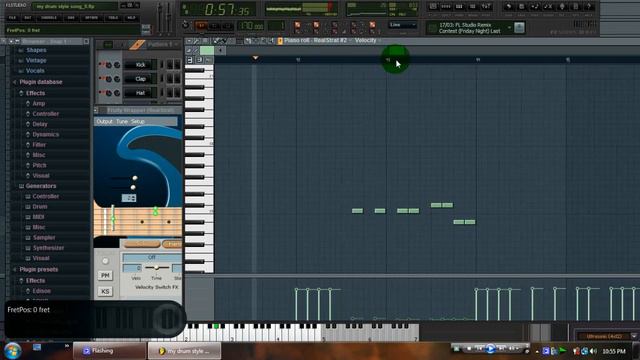Toggle the pattern/song mode switch
Viewport: 640px width, 360px height.
[186, 25]
